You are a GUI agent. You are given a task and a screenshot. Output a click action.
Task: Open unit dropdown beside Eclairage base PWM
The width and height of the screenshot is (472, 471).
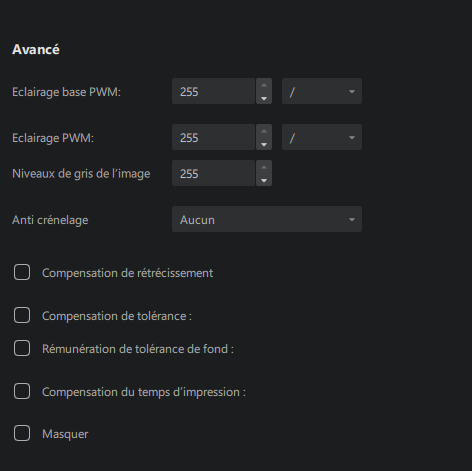pos(322,91)
